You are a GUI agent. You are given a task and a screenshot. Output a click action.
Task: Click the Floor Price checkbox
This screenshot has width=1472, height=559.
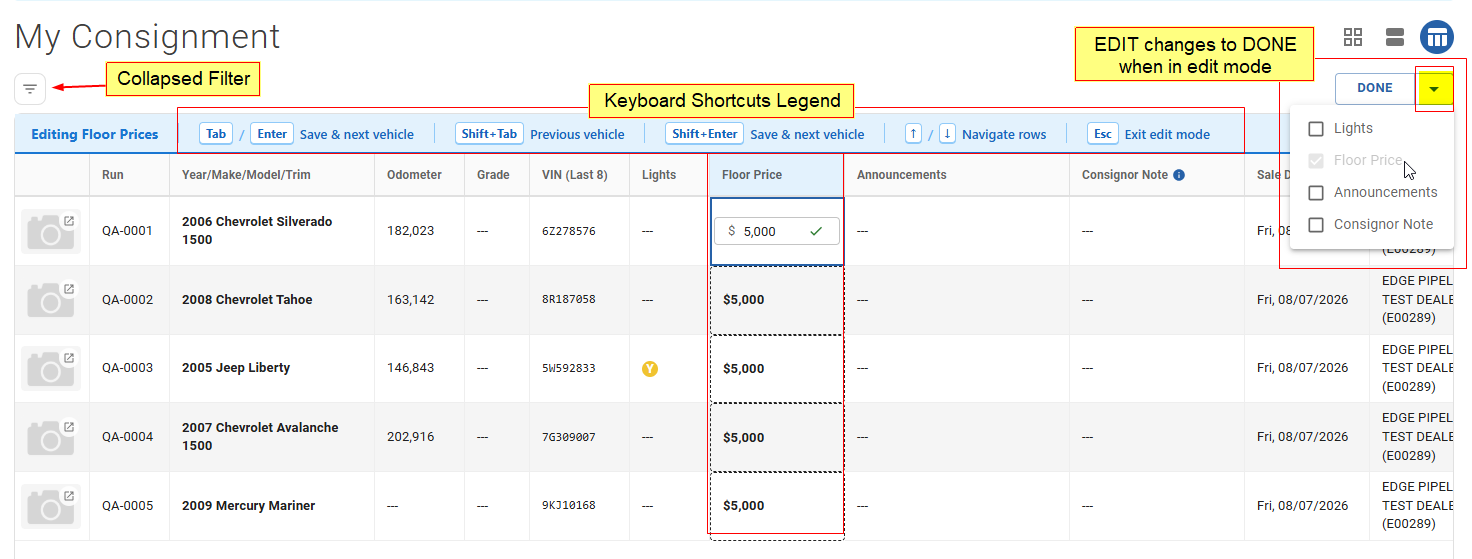click(x=1316, y=160)
